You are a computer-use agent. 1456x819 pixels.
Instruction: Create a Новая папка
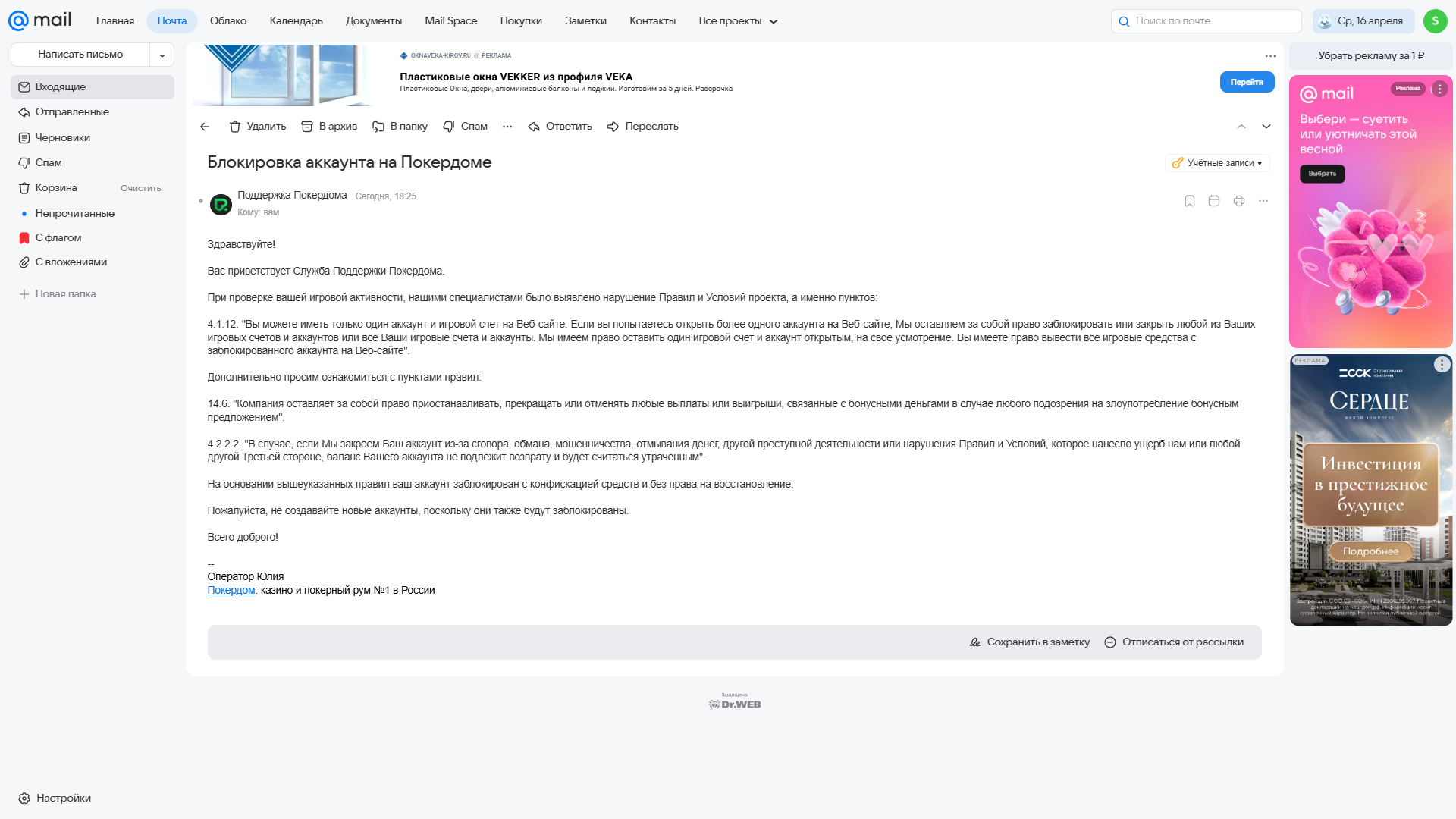pyautogui.click(x=58, y=294)
